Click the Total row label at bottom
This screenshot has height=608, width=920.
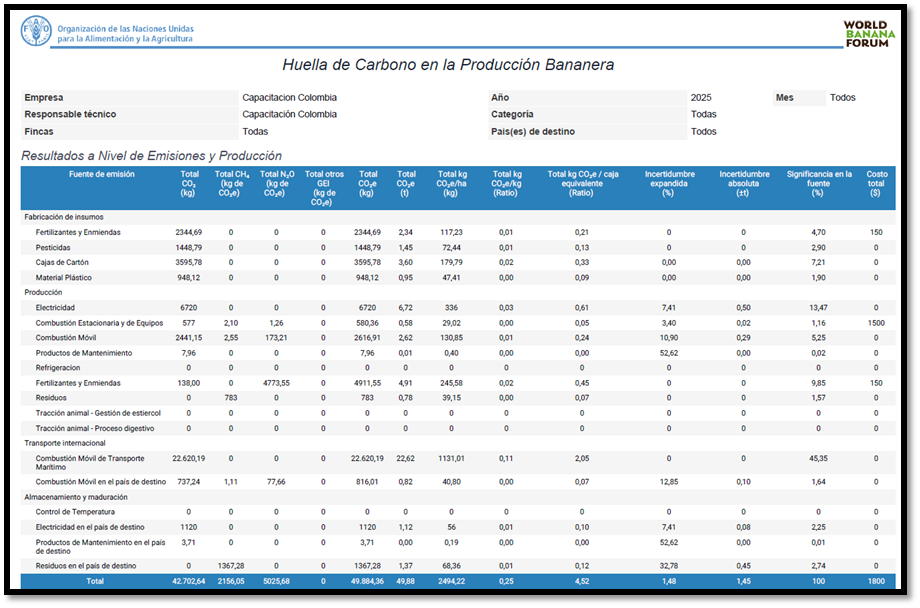95,581
